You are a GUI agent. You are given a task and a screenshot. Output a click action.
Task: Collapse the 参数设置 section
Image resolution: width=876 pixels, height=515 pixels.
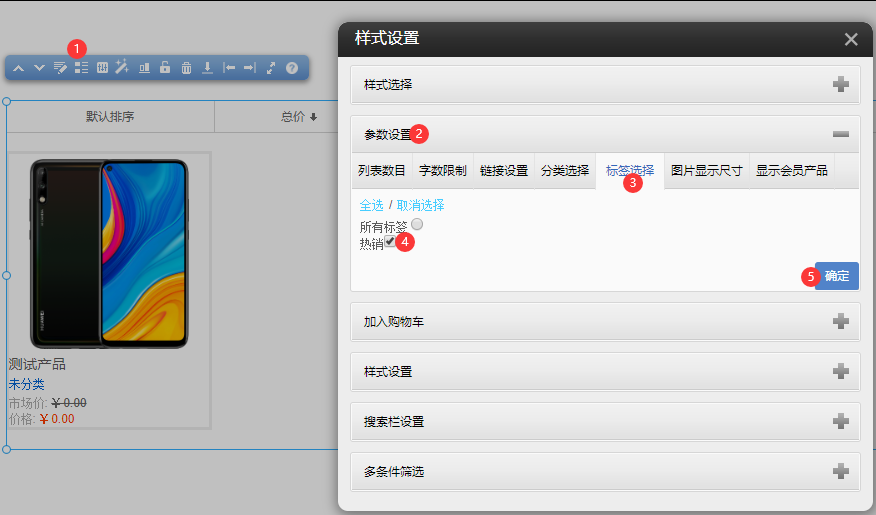(841, 134)
